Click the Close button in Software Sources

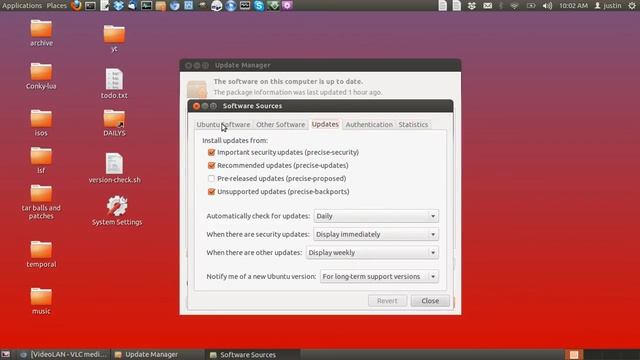pyautogui.click(x=430, y=301)
